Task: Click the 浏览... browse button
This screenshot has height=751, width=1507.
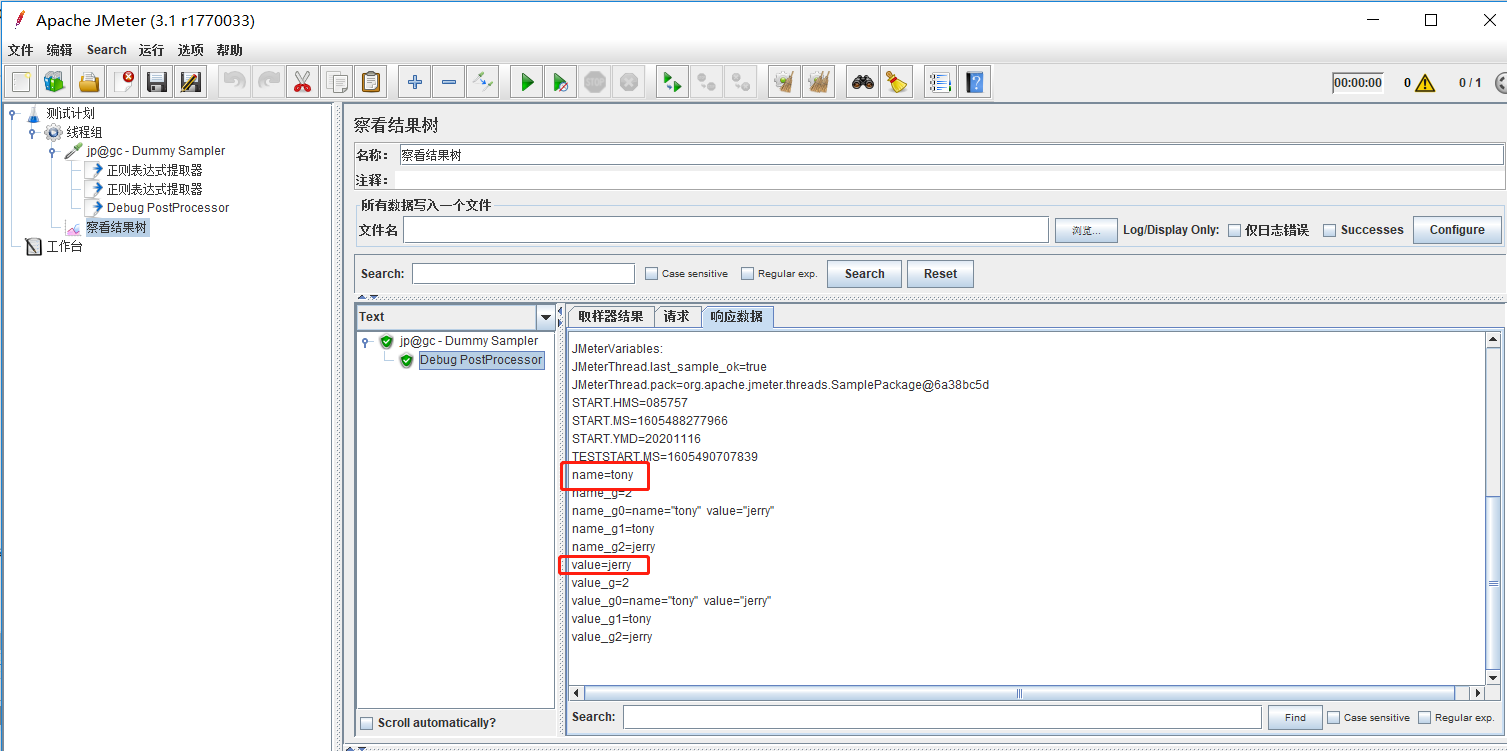Action: click(x=1086, y=230)
